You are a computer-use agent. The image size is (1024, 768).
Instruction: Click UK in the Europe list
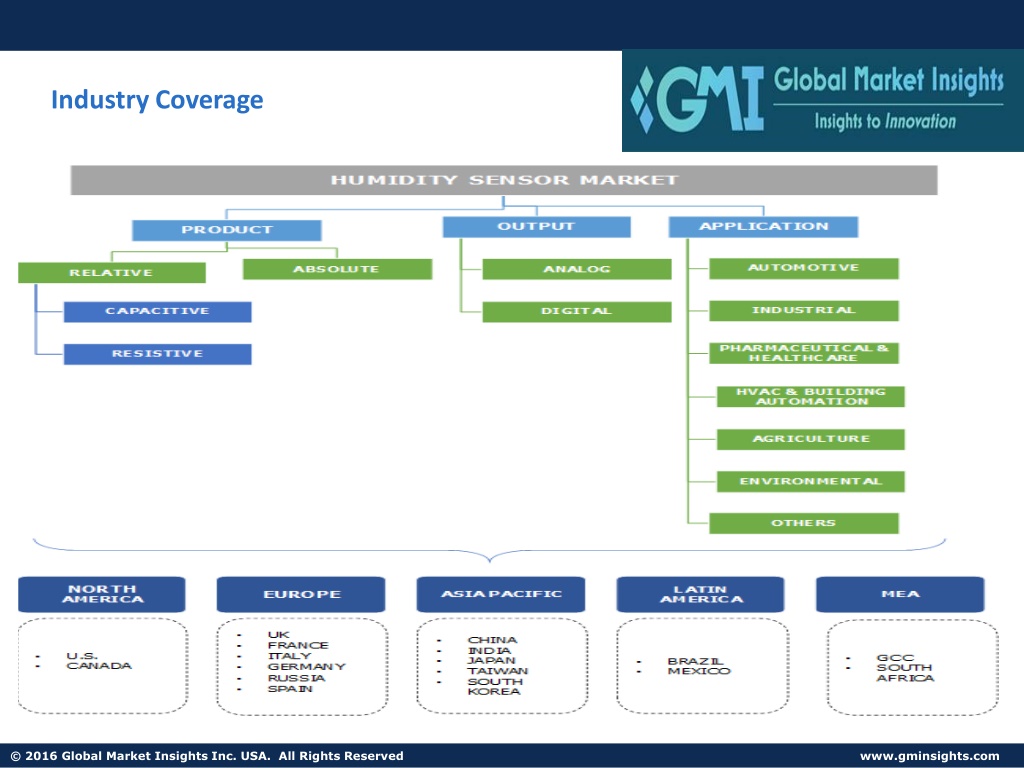(x=279, y=635)
